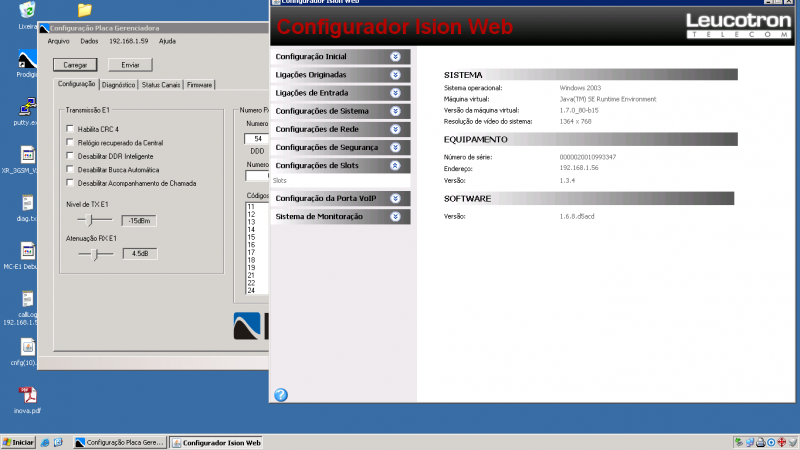This screenshot has width=800, height=450.
Task: Collapse the Configurações de Slots section
Action: pyautogui.click(x=395, y=165)
